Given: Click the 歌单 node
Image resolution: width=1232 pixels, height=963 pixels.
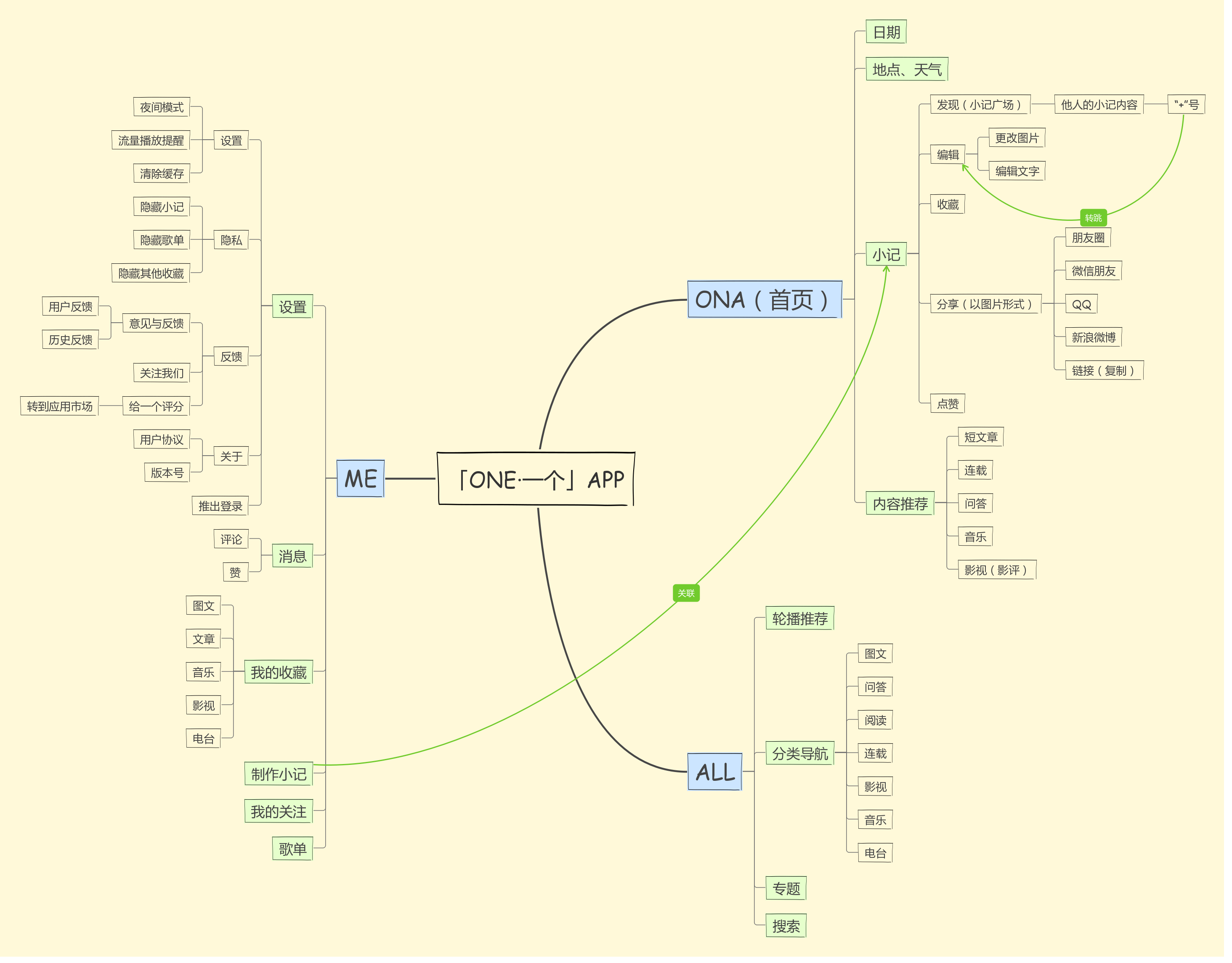Looking at the screenshot, I should (294, 854).
